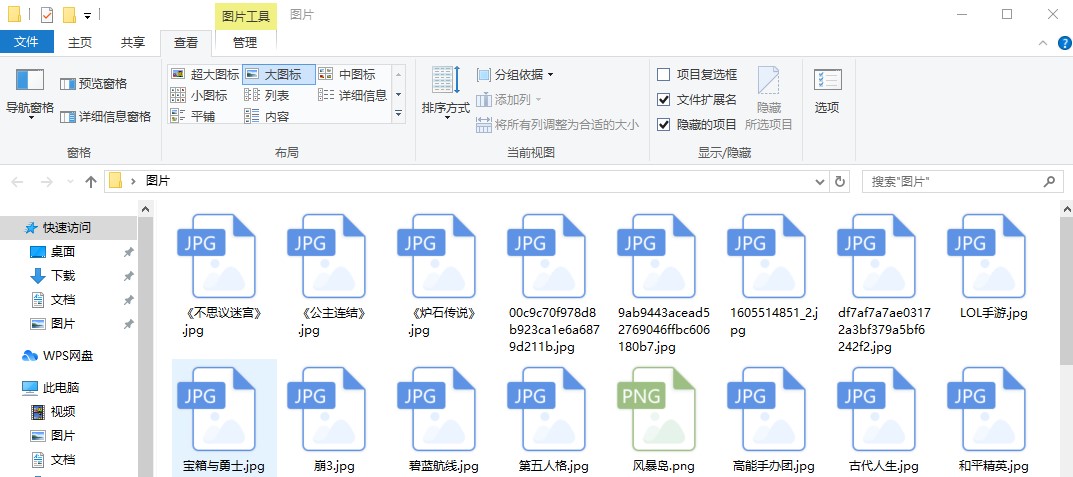Uncheck File name extensions (文件扩展名)
Image resolution: width=1073 pixels, height=477 pixels.
coord(697,100)
